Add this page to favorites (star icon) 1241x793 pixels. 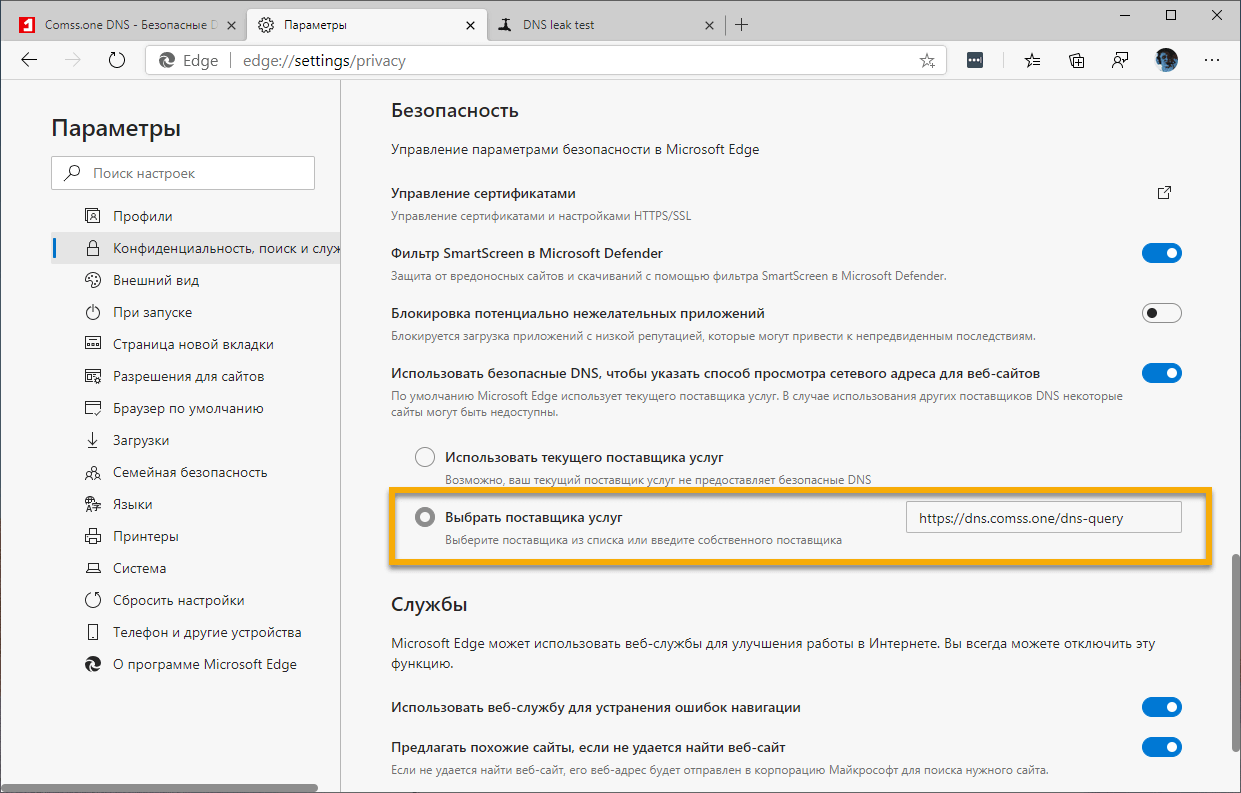click(x=927, y=61)
